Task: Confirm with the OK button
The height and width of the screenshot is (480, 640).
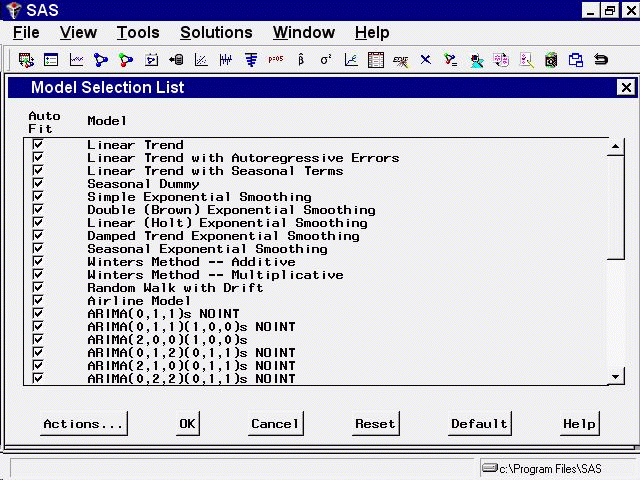Action: (188, 424)
